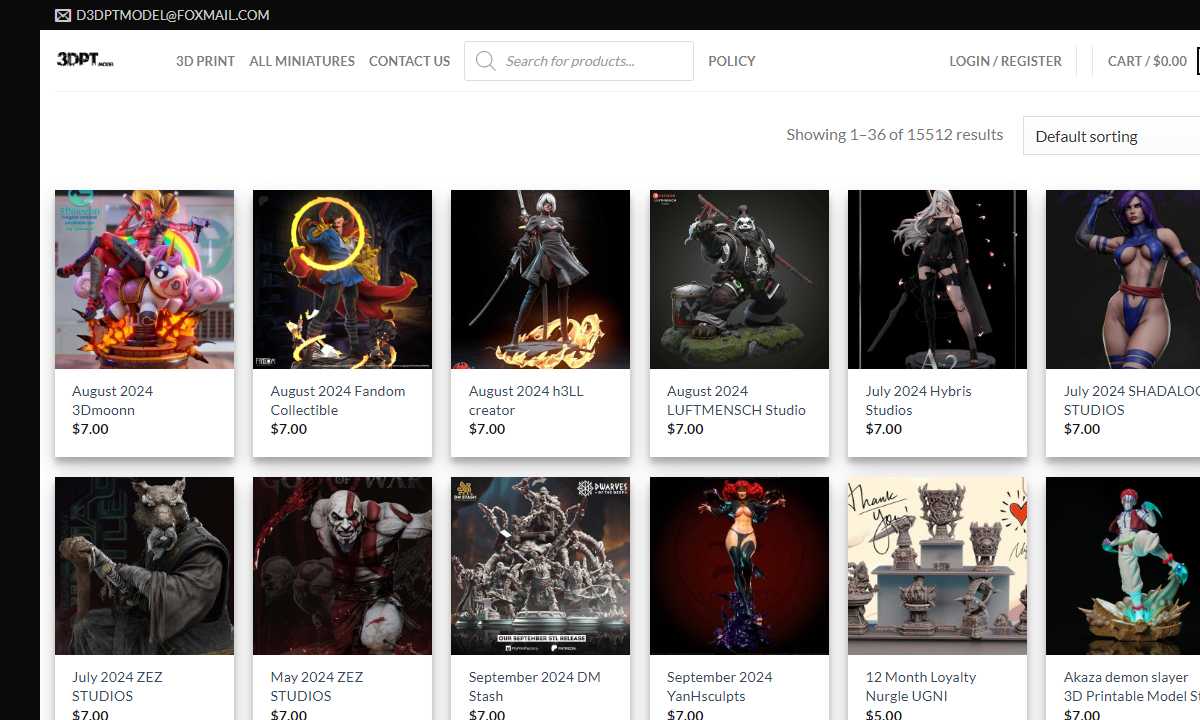This screenshot has height=720, width=1200.
Task: Open September 2024 YanHsculpts image
Action: pos(739,566)
